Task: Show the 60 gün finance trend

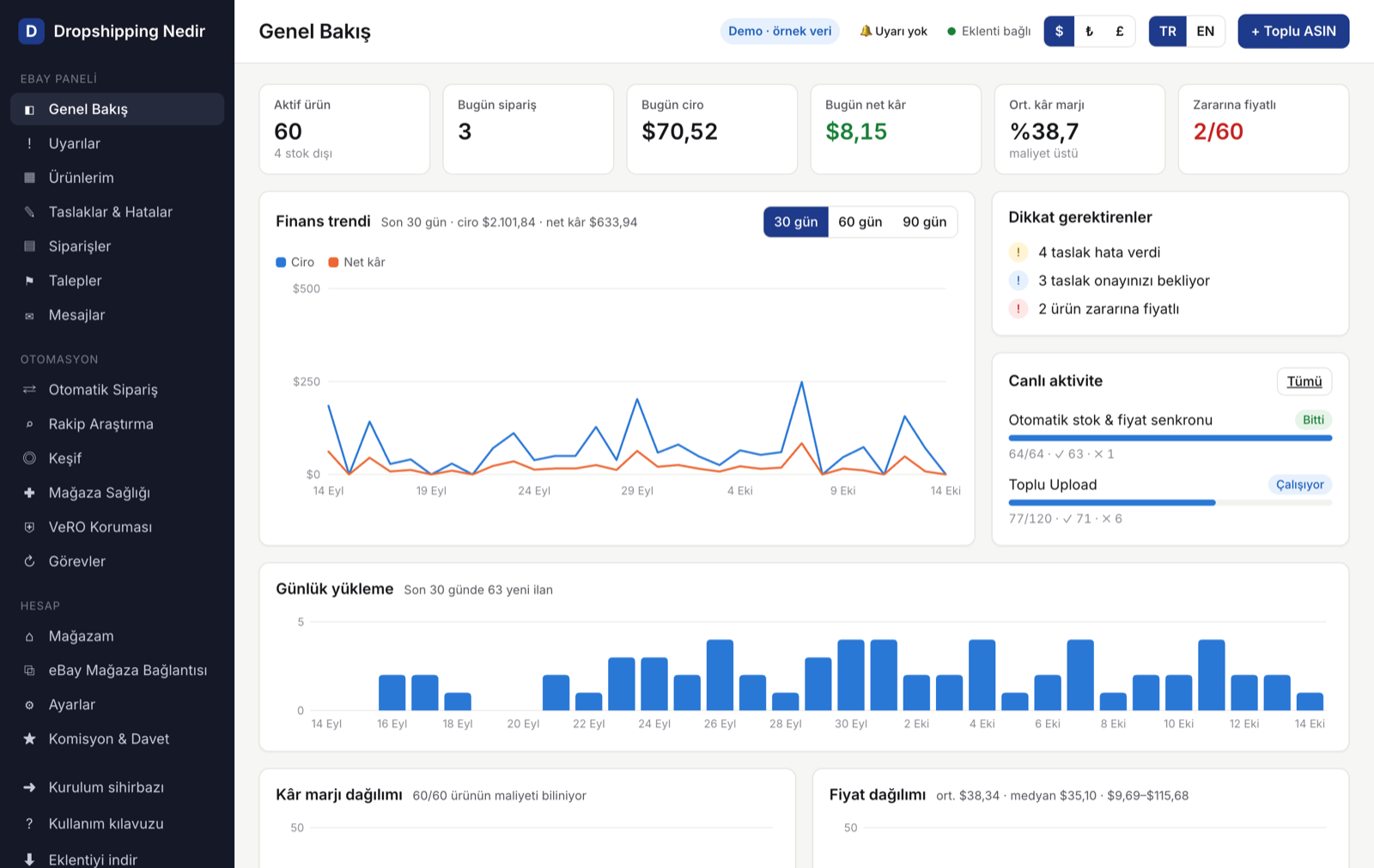Action: (860, 222)
